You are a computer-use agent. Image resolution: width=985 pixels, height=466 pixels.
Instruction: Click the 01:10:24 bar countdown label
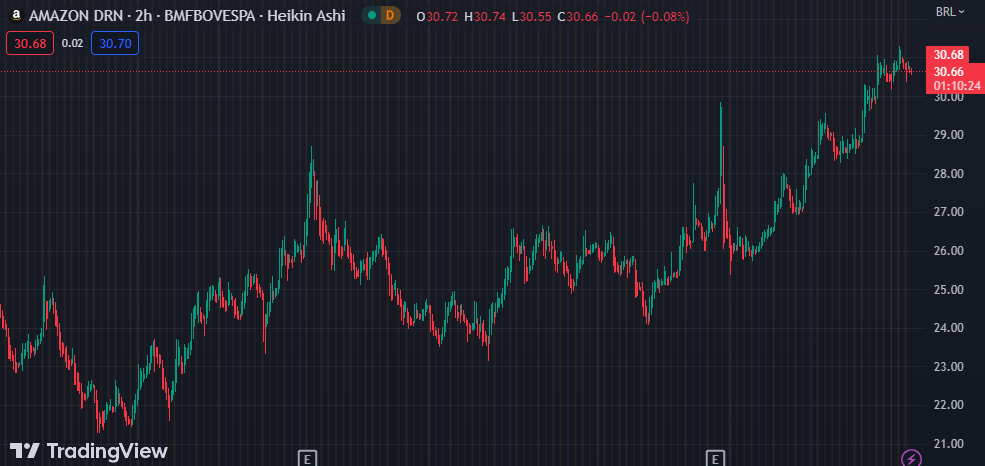tap(955, 86)
